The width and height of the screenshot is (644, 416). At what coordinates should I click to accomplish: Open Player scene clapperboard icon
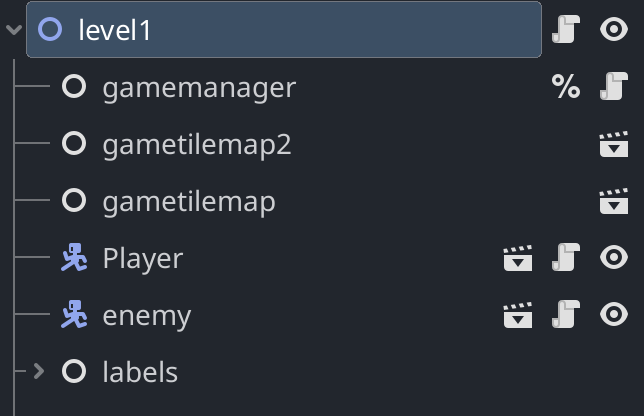(x=518, y=258)
